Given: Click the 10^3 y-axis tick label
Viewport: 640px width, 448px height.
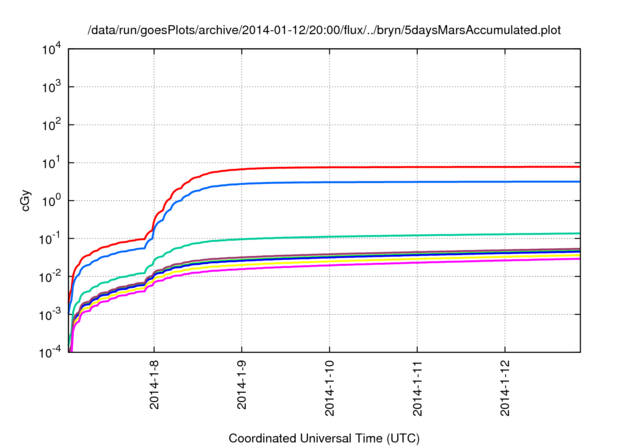Looking at the screenshot, I should [x=52, y=87].
